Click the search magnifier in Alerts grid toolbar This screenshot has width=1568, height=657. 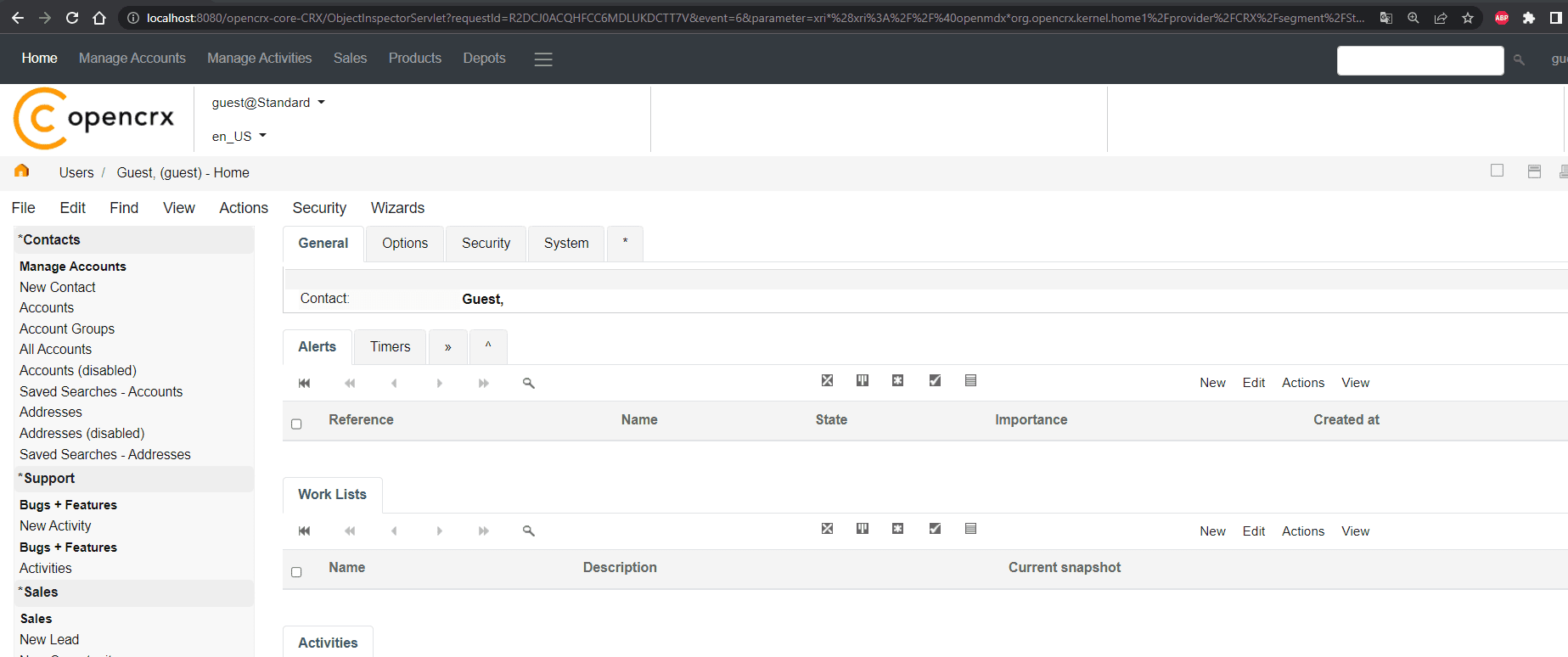point(528,383)
